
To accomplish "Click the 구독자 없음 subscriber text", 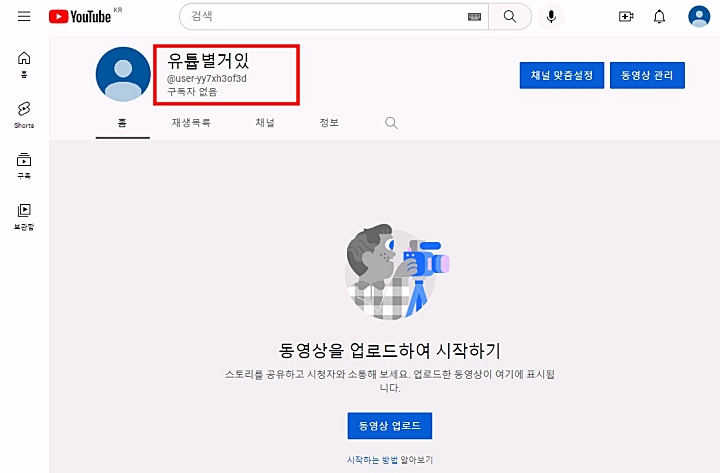I will coord(192,91).
